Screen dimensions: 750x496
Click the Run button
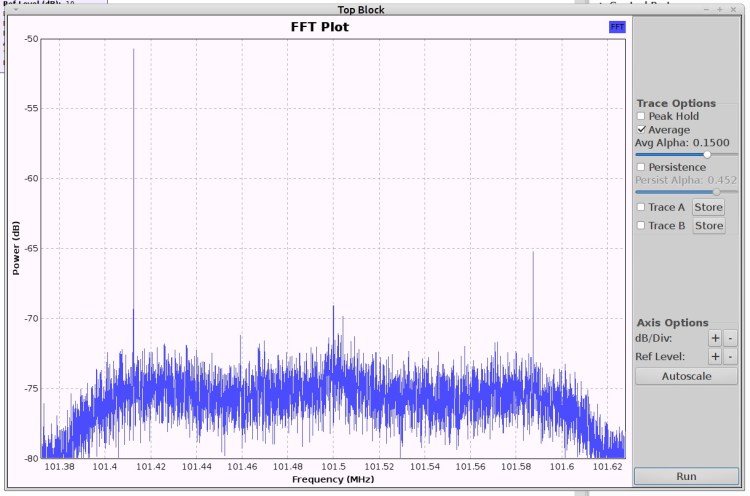click(686, 476)
